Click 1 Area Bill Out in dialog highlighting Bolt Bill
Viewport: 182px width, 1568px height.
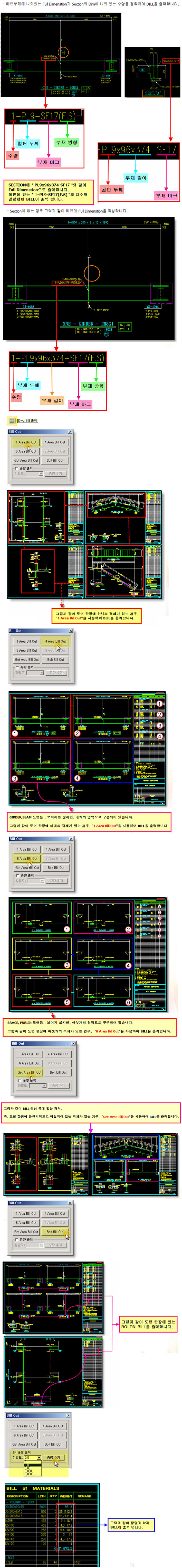tap(26, 1214)
